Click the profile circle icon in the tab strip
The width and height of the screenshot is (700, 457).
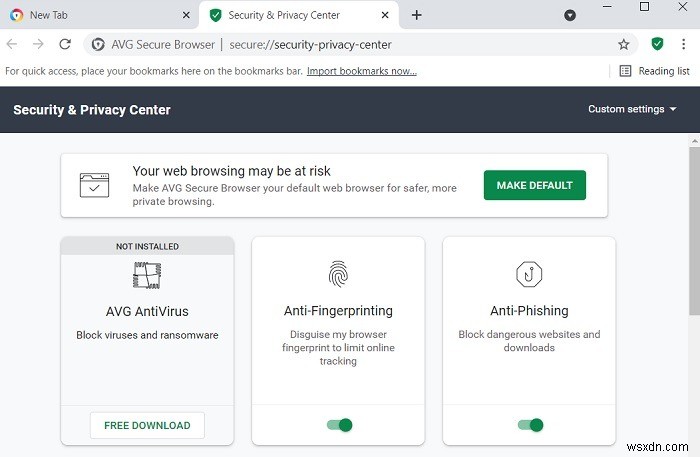[570, 15]
